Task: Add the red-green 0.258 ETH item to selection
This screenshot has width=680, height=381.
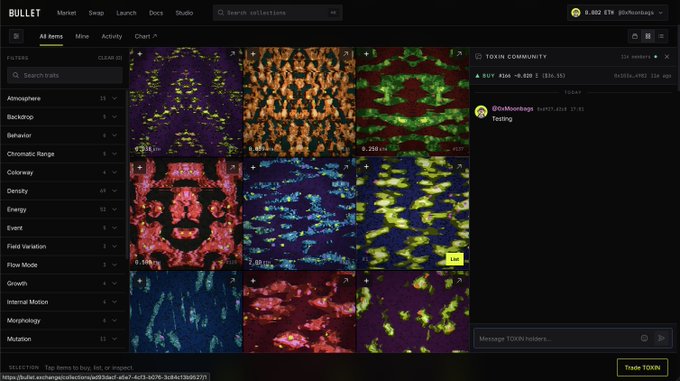Action: (x=366, y=54)
